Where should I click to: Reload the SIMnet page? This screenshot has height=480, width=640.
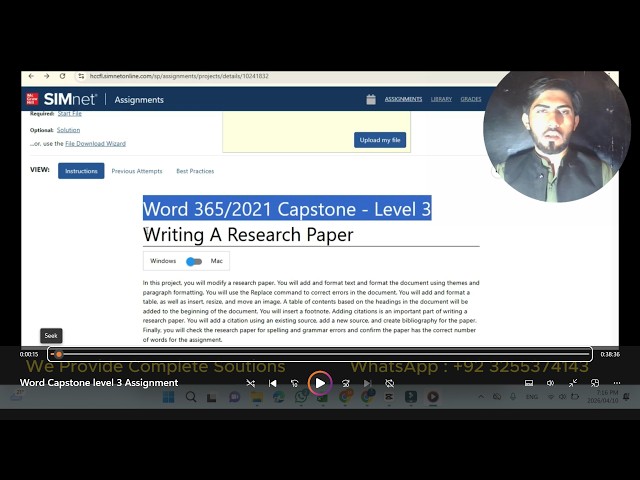[x=62, y=76]
